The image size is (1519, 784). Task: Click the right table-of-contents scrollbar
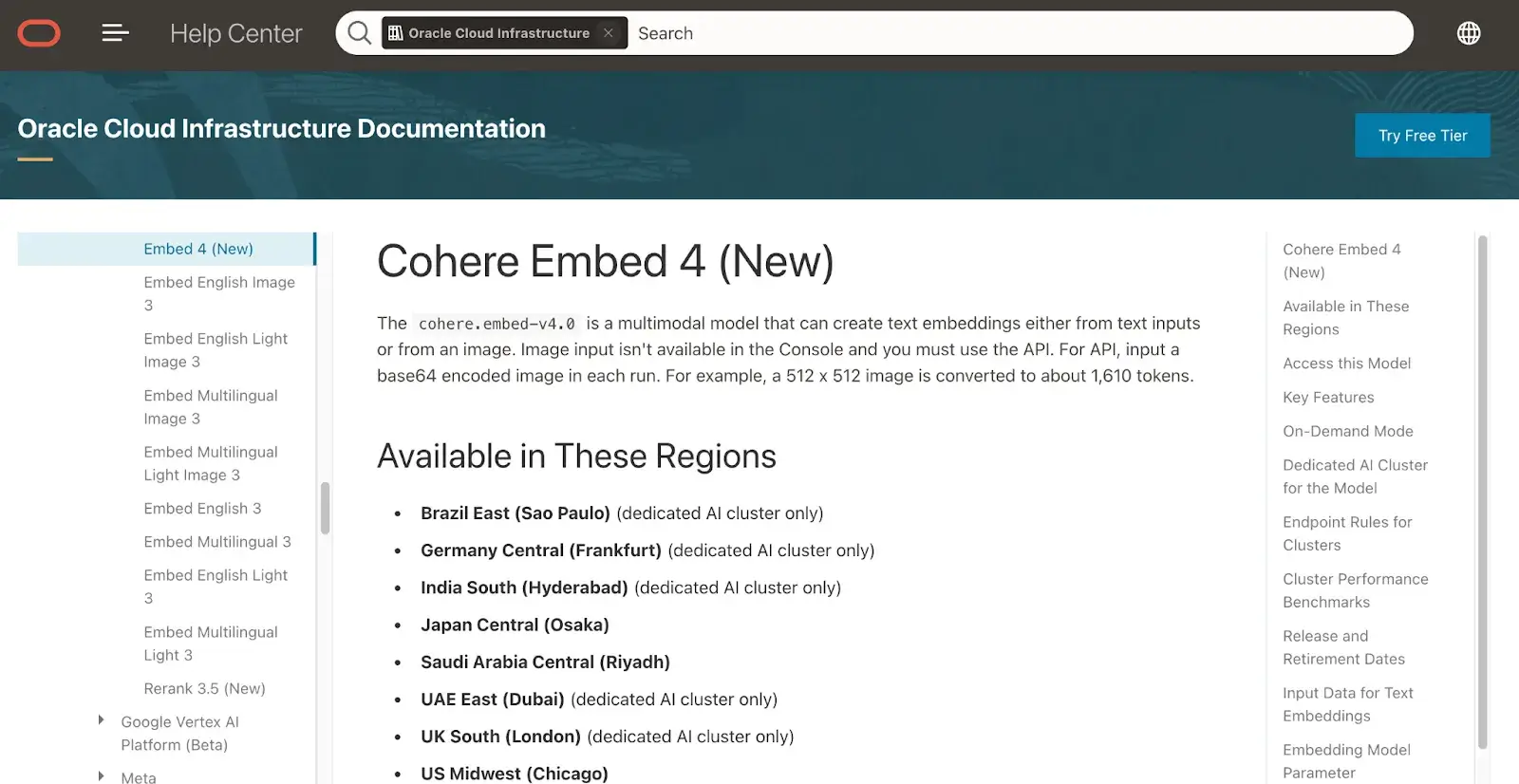click(1482, 494)
